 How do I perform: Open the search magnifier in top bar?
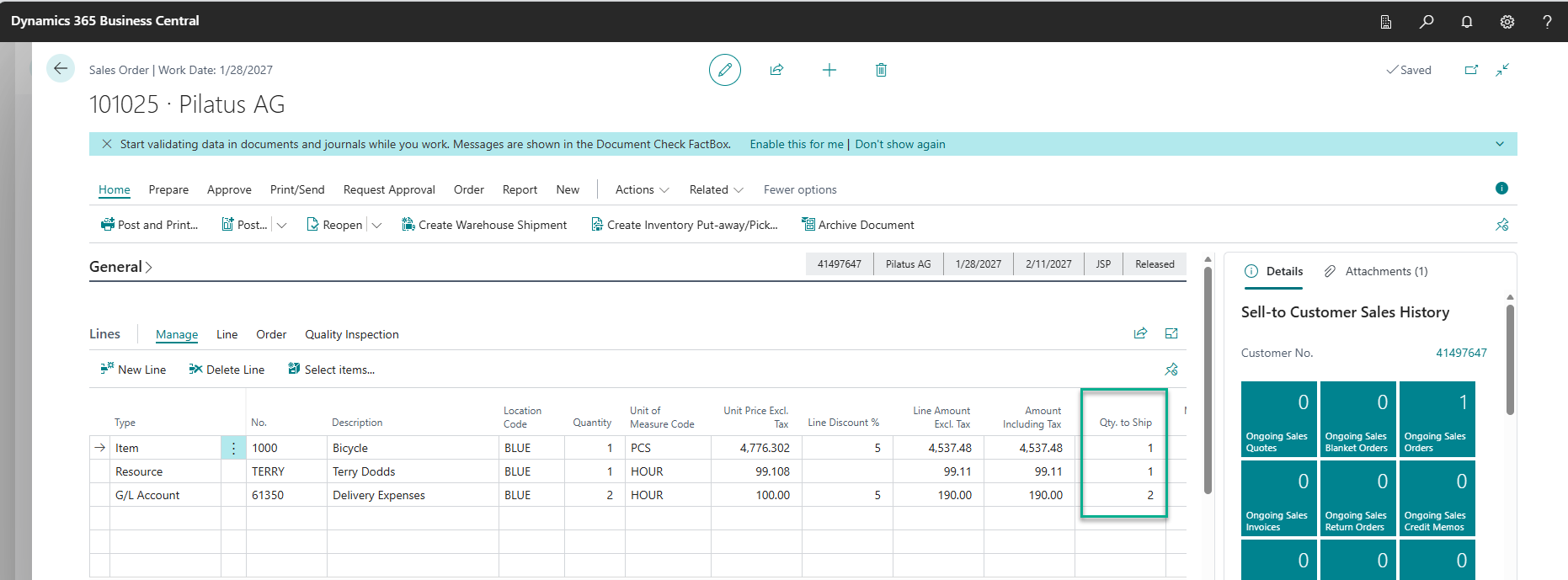[1427, 22]
